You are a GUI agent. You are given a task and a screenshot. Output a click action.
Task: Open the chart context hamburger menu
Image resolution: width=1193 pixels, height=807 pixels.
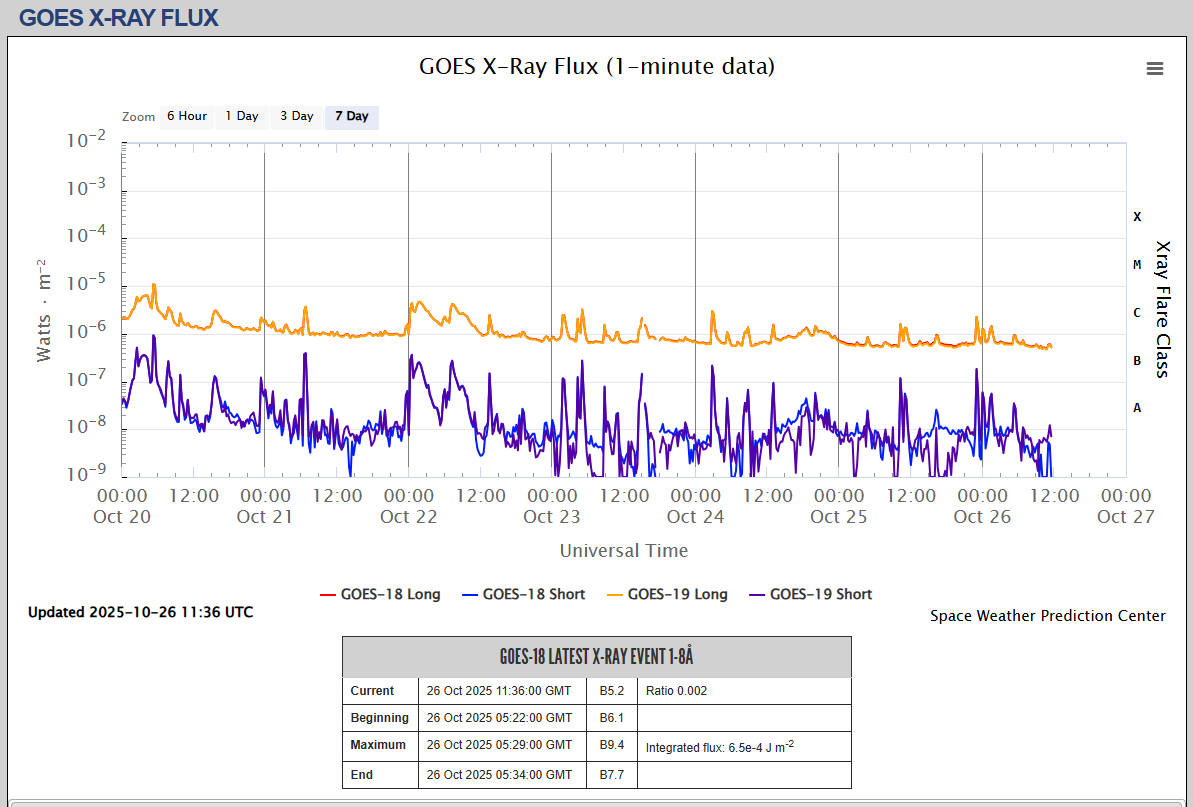[x=1155, y=68]
